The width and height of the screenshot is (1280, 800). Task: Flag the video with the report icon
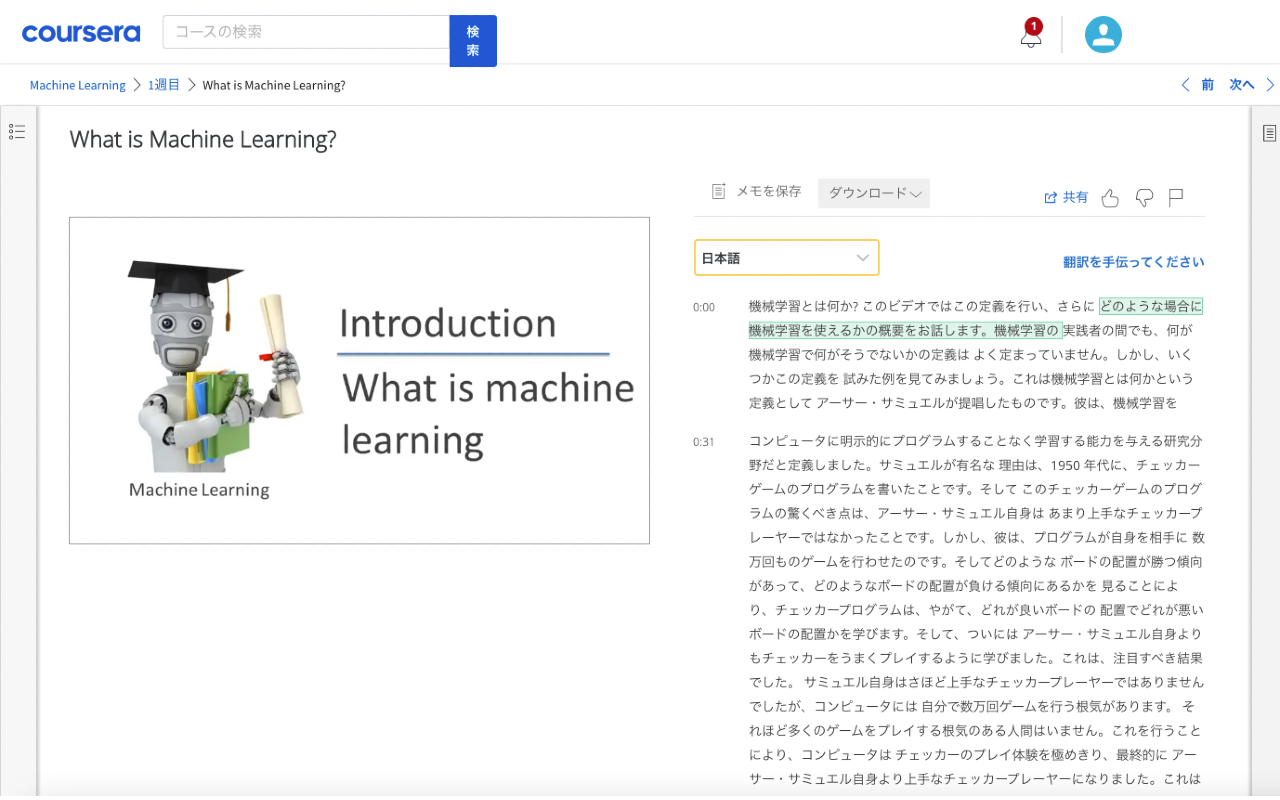click(1175, 197)
